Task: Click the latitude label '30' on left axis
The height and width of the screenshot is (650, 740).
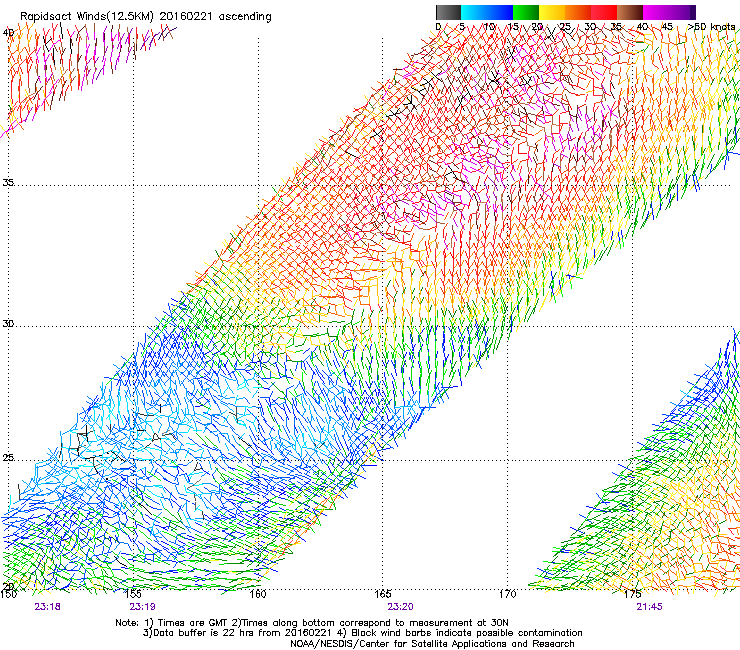Action: click(8, 324)
